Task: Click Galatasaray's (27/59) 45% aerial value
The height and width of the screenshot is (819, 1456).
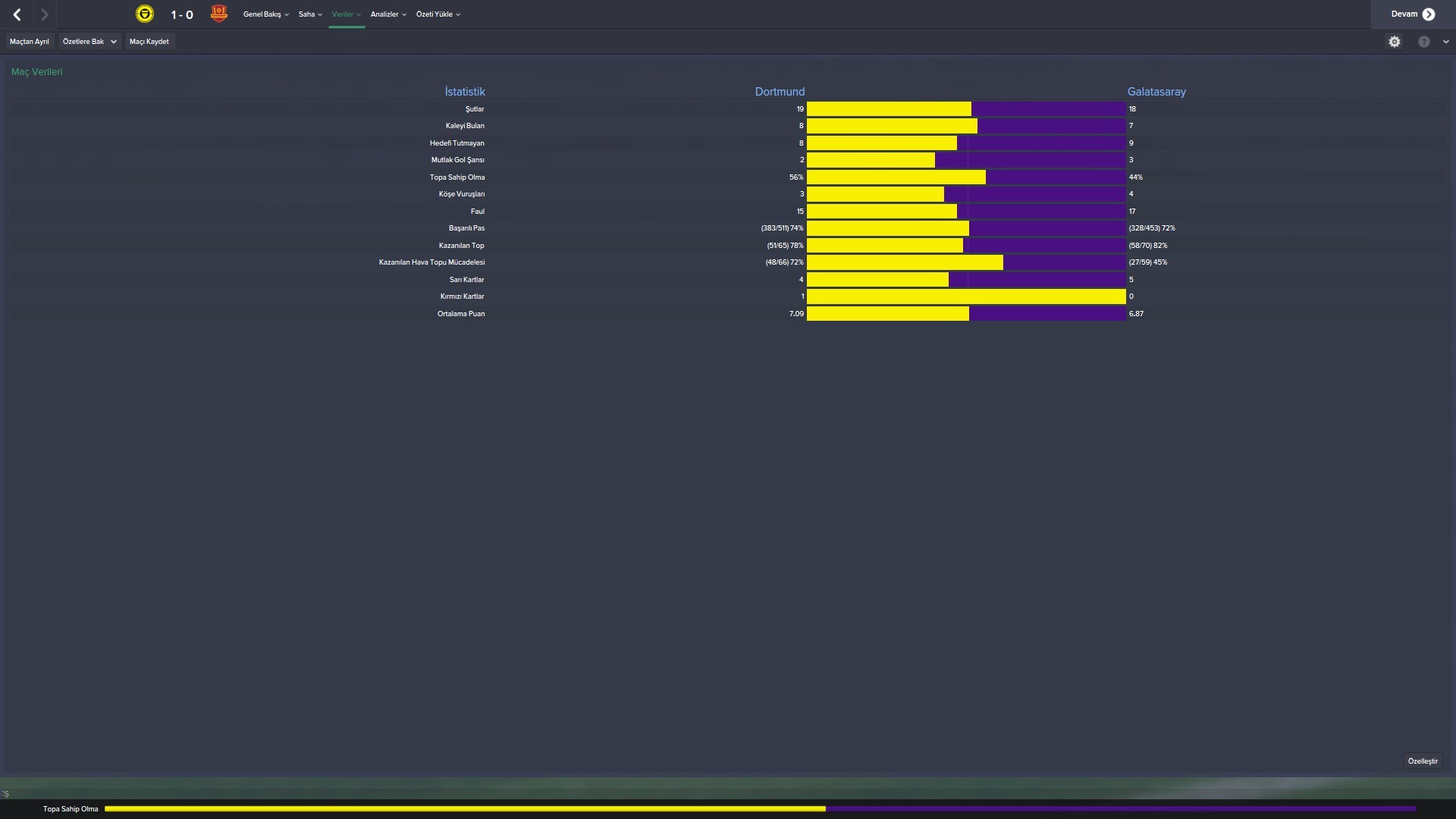Action: (1148, 262)
